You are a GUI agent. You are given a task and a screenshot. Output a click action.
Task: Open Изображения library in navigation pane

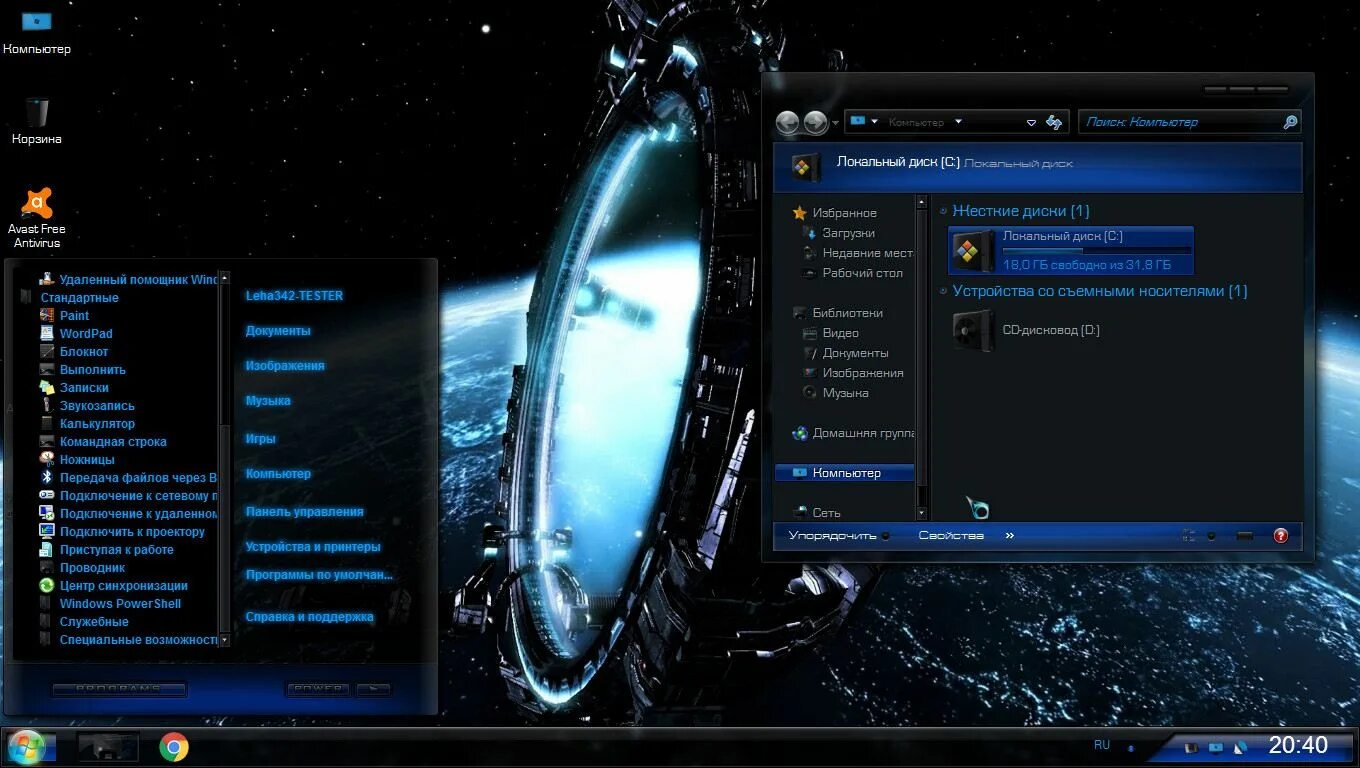click(x=853, y=373)
